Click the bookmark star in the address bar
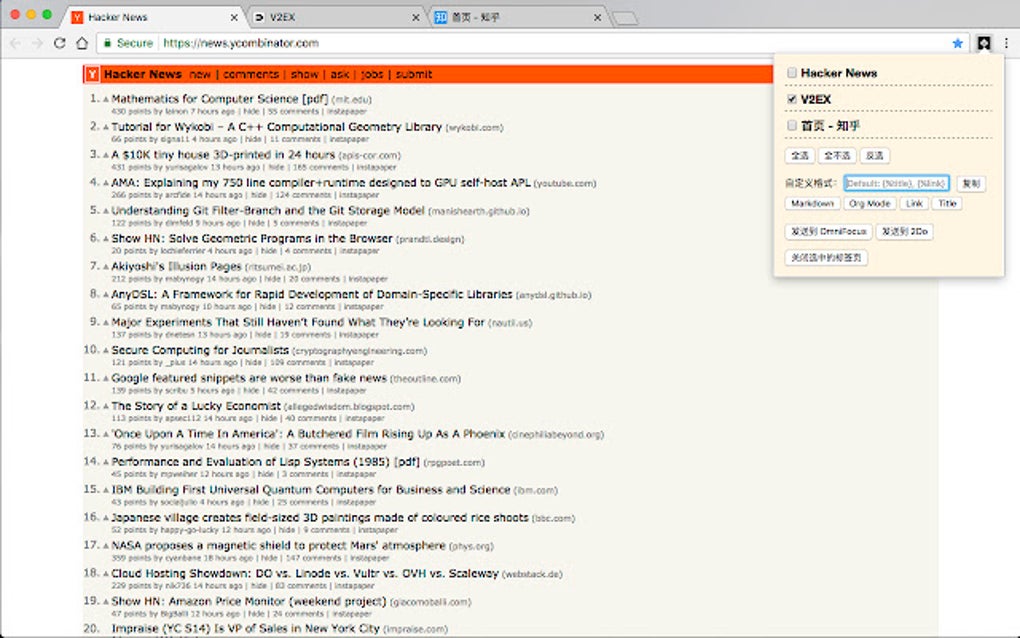Viewport: 1020px width, 638px height. click(x=957, y=44)
